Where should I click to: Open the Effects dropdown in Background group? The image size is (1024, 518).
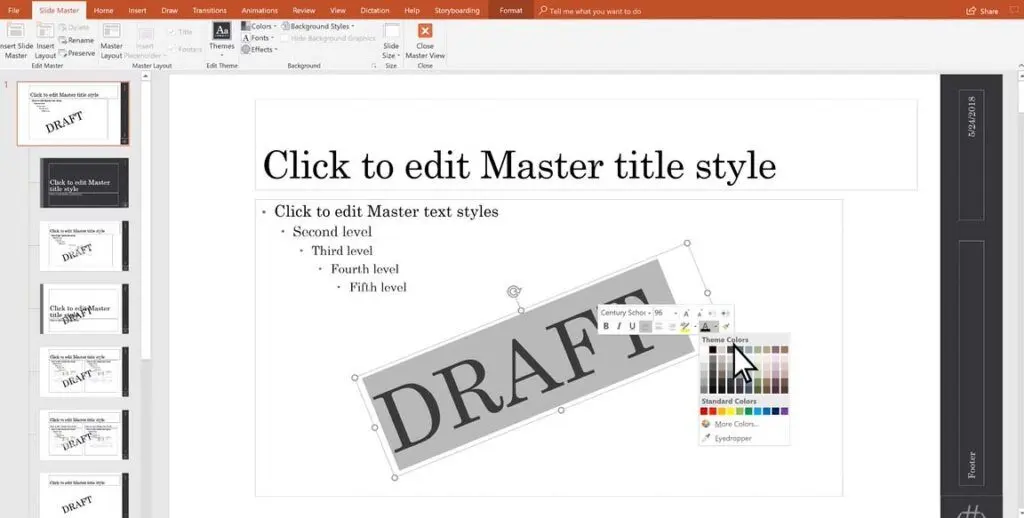259,50
